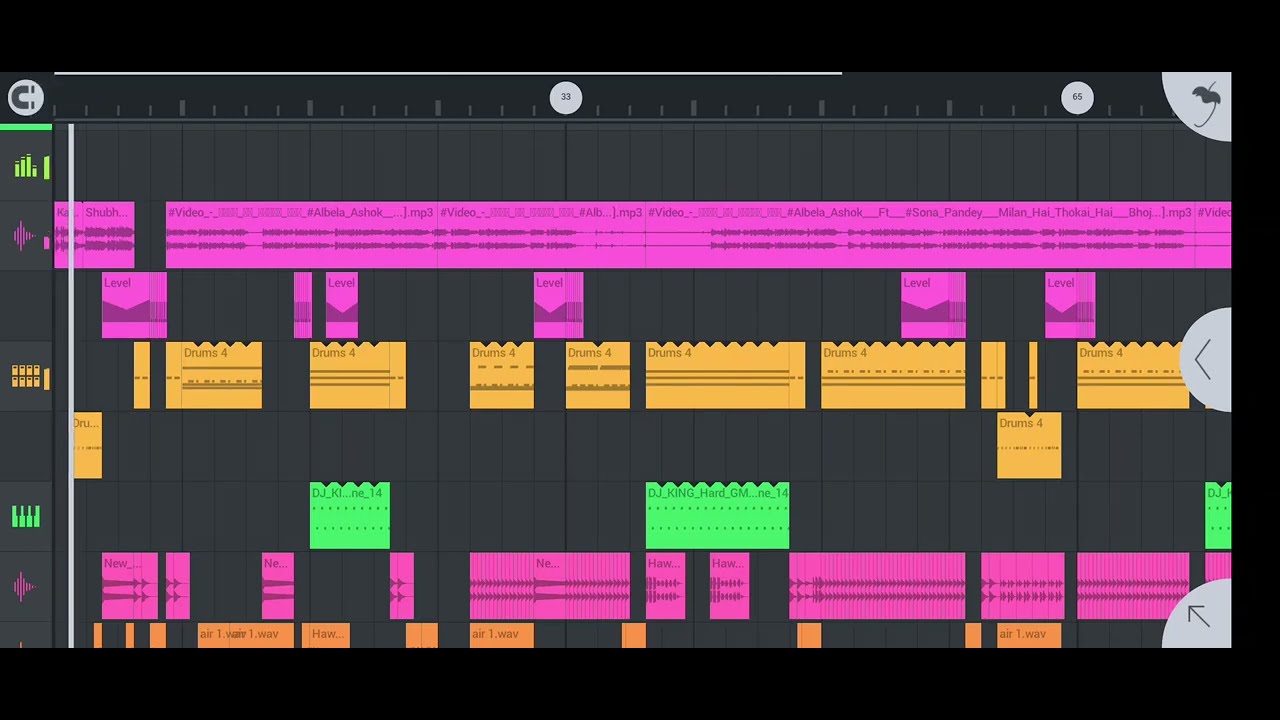
Task: Click the top playback progress bar
Action: coord(448,73)
